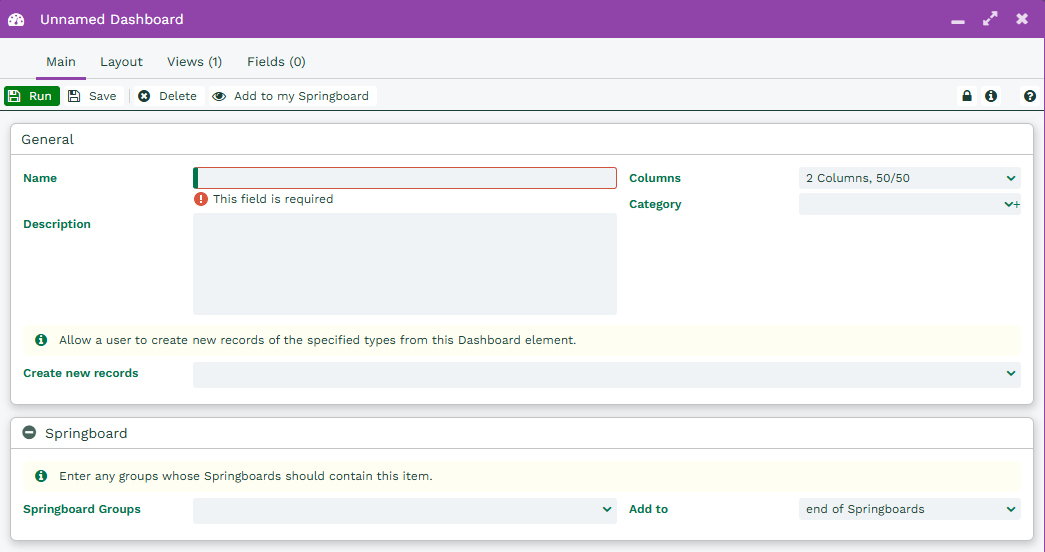Image resolution: width=1045 pixels, height=552 pixels.
Task: Click the dashboard gauge icon in title bar
Action: (x=16, y=19)
